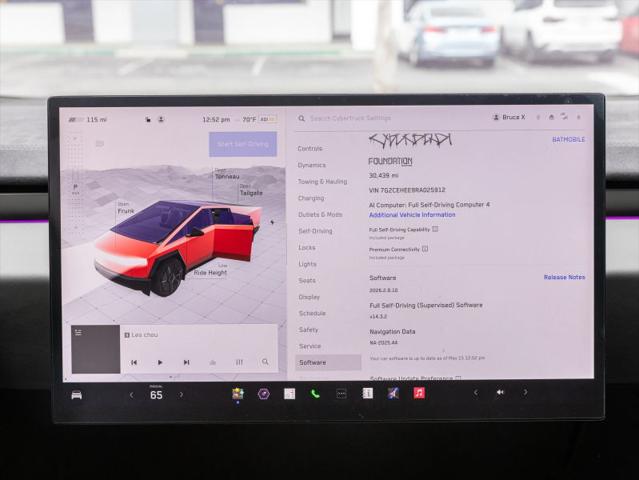The height and width of the screenshot is (480, 639).
Task: Tap Open Tonneau on vehicle view
Action: pyautogui.click(x=227, y=174)
